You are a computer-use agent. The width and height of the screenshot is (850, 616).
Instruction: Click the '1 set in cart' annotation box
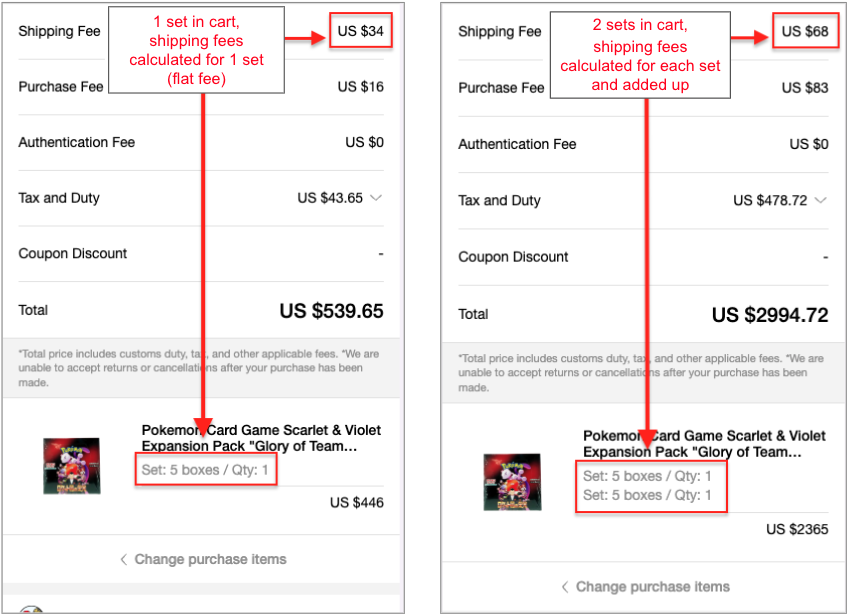click(x=196, y=50)
